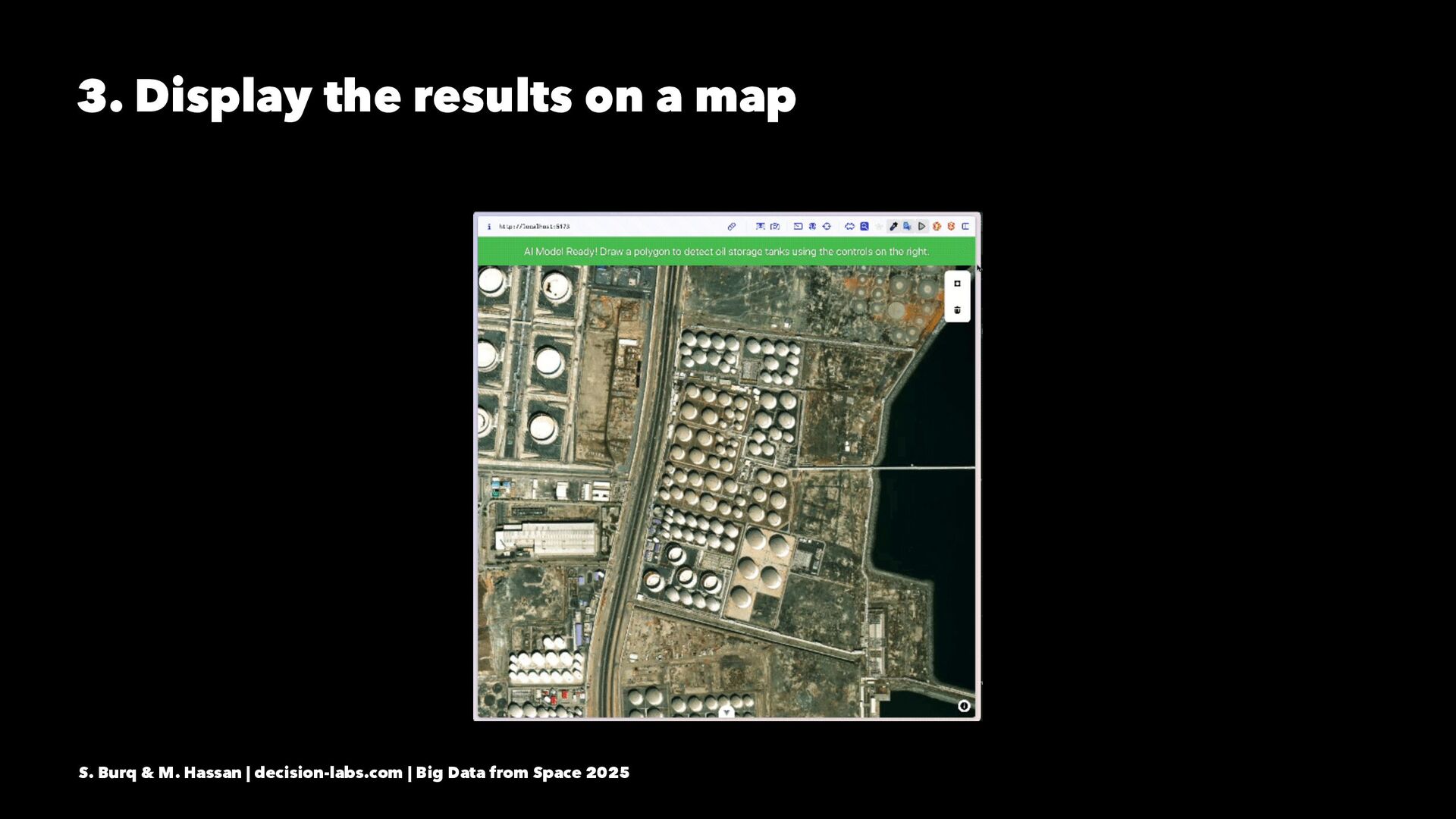Click the localhost:5173 address field
This screenshot has height=819, width=1456.
[x=535, y=226]
